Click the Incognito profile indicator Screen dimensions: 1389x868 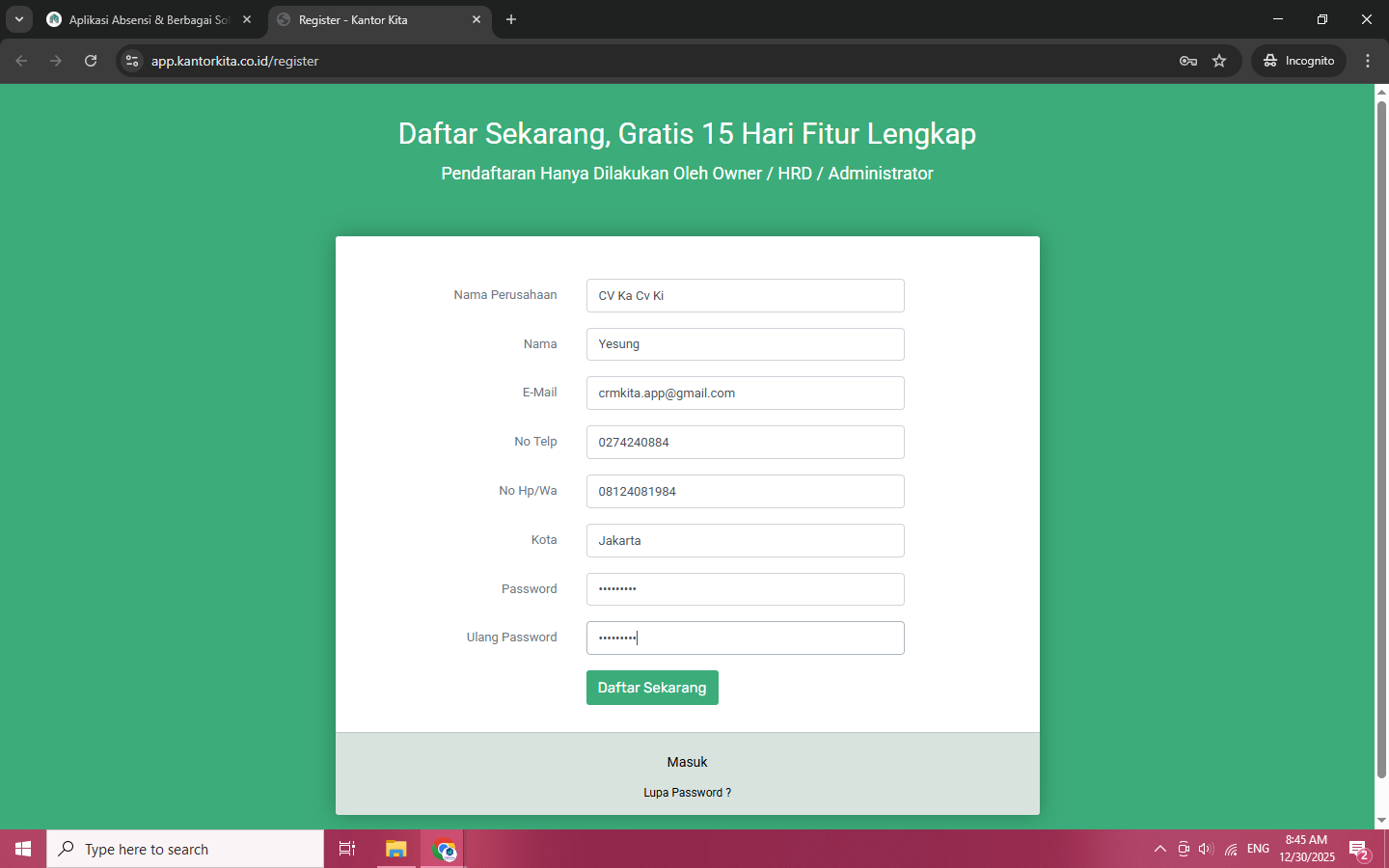click(1298, 61)
